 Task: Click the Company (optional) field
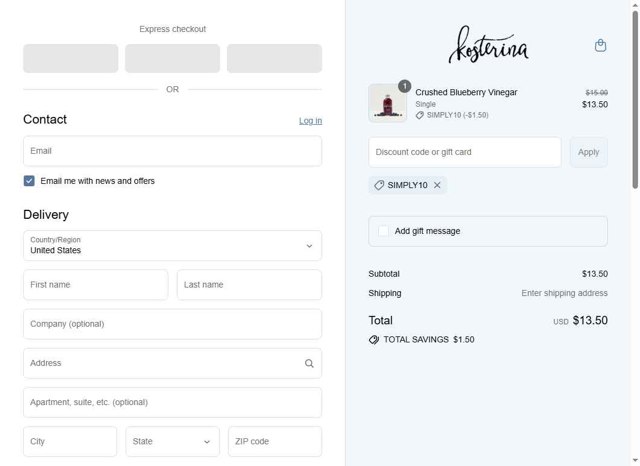(x=172, y=324)
